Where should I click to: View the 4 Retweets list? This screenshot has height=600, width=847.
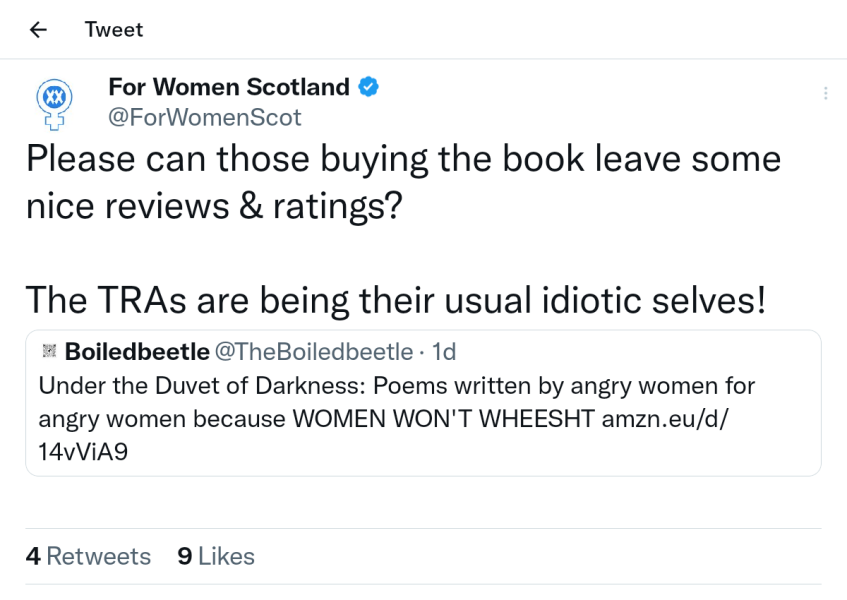(88, 556)
